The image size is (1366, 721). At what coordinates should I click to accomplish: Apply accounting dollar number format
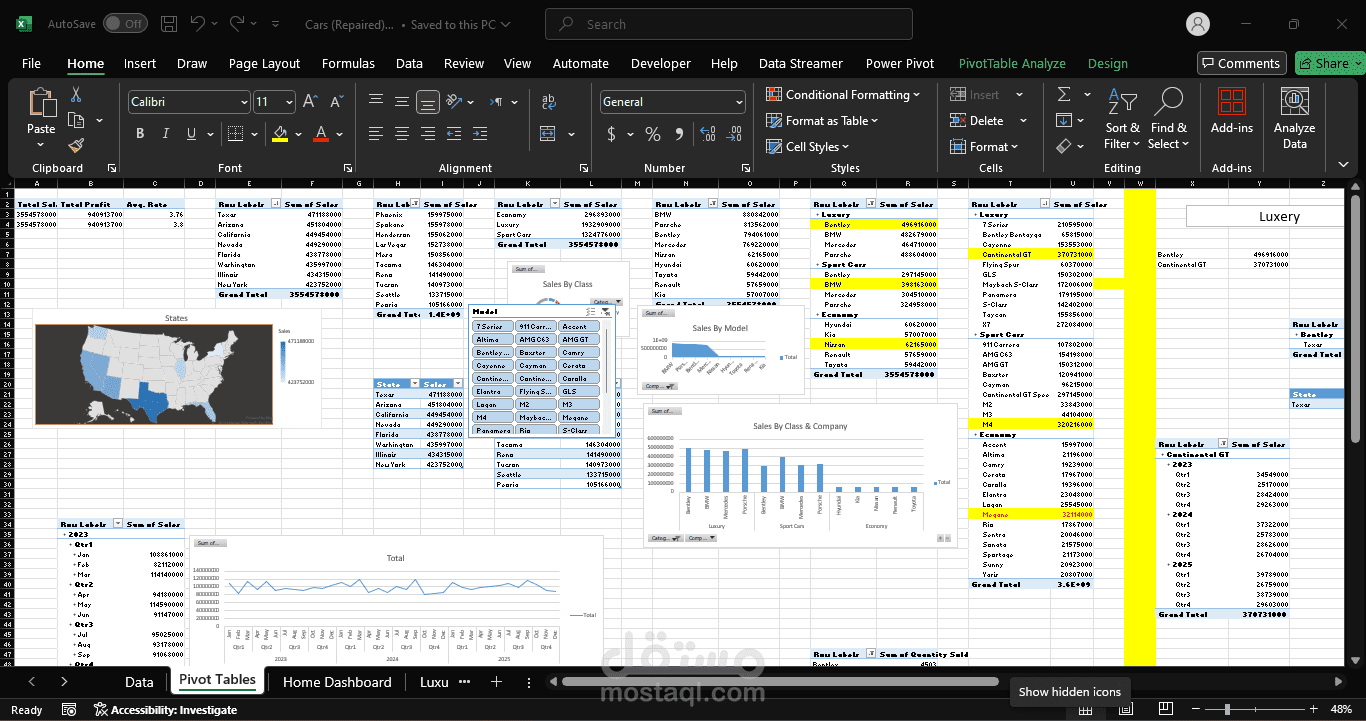point(612,134)
